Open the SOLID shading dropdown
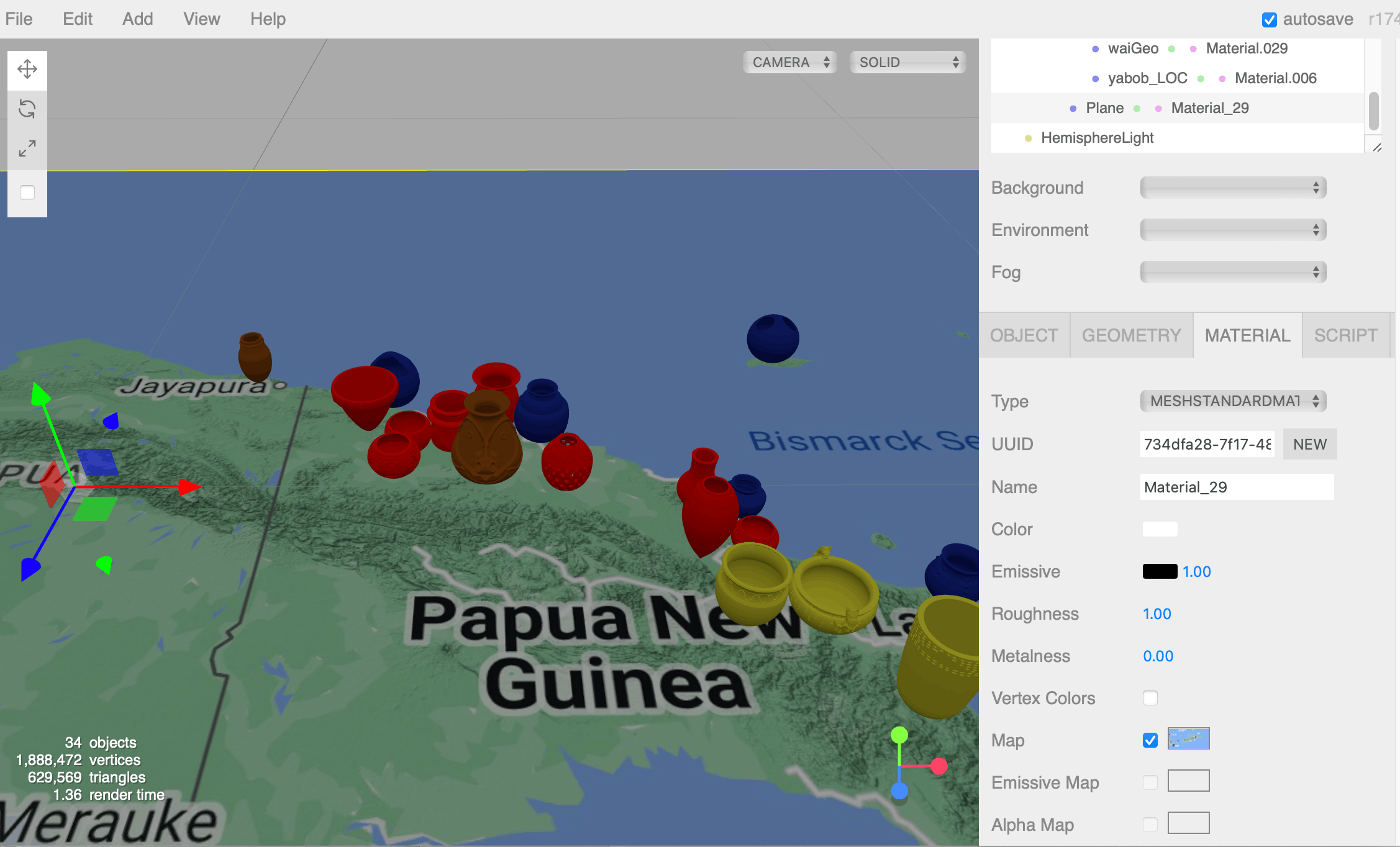Screen dimensions: 1400x847 908,62
